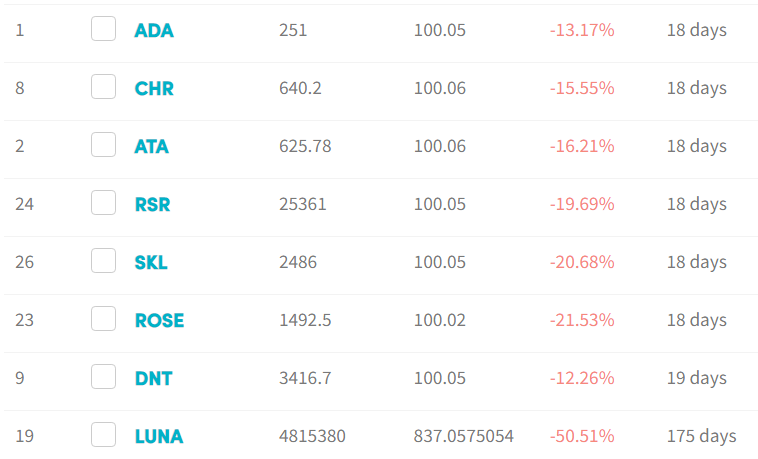Check the box next to RSR
The image size is (758, 459).
pos(103,203)
